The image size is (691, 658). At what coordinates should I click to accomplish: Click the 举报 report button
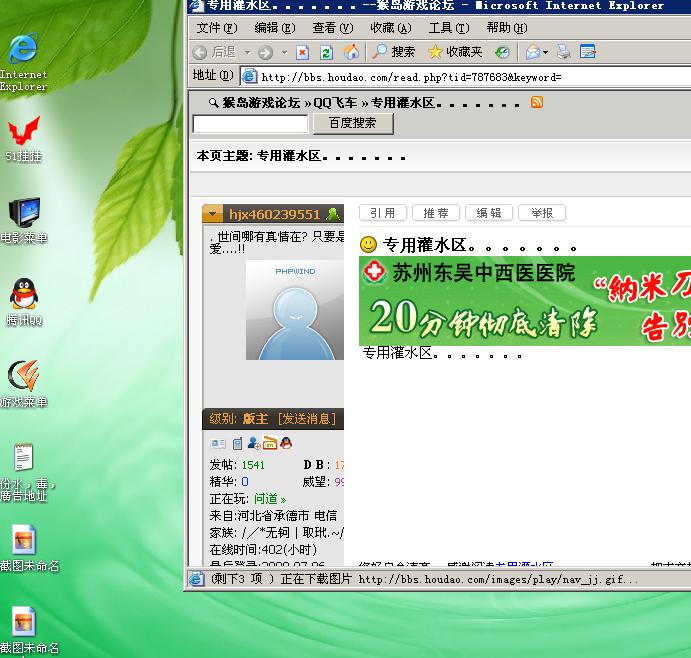pyautogui.click(x=542, y=213)
